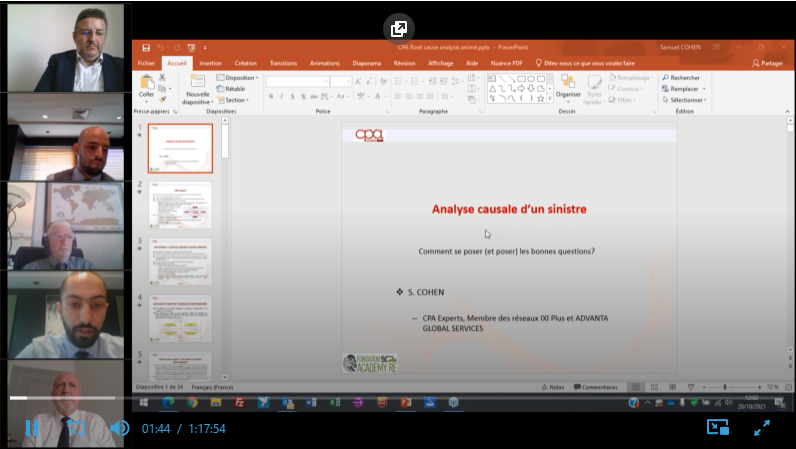This screenshot has width=796, height=449.
Task: Enter fullscreen video mode
Action: (x=762, y=427)
